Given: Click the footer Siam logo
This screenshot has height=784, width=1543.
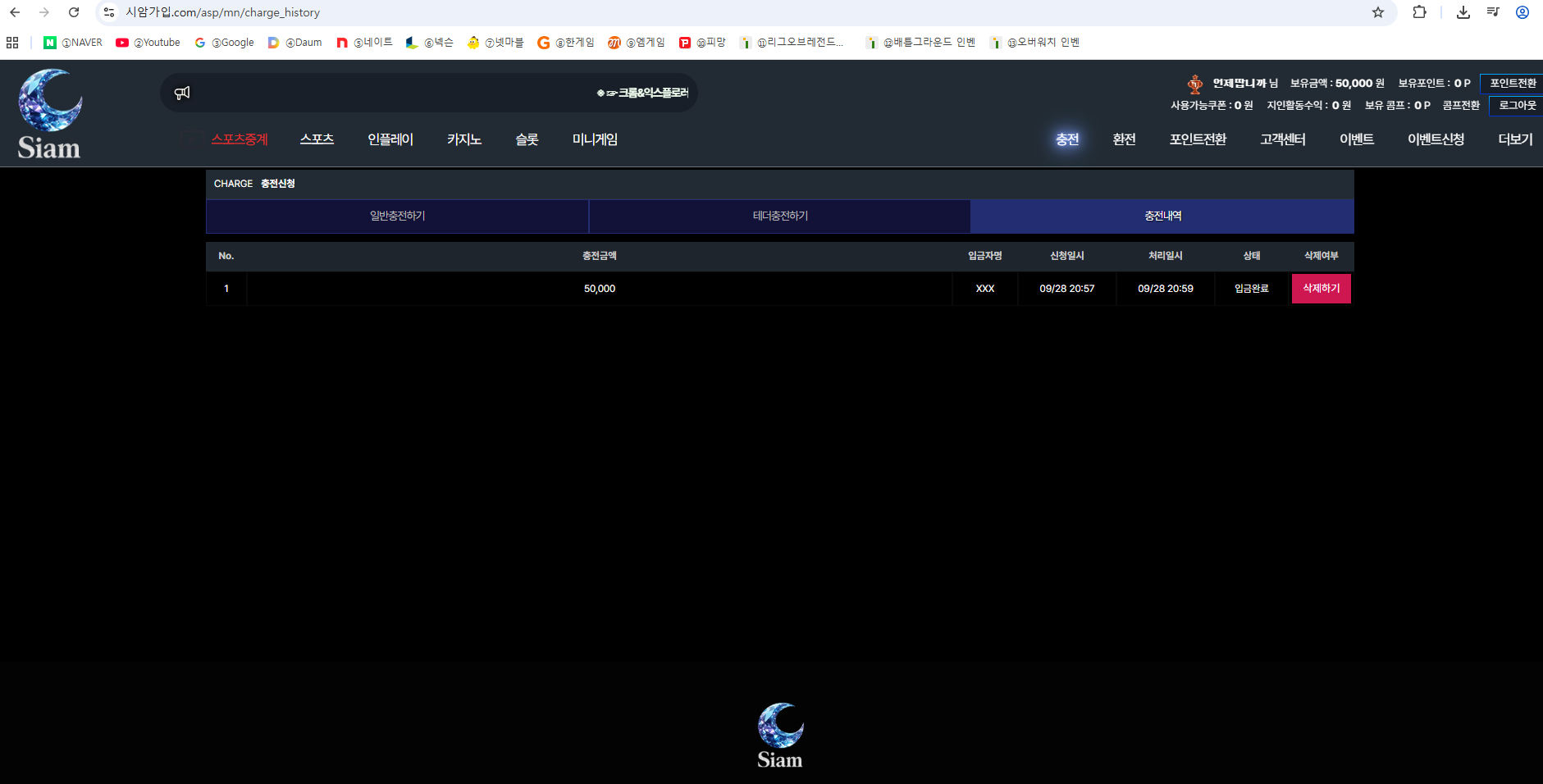Looking at the screenshot, I should [x=780, y=736].
